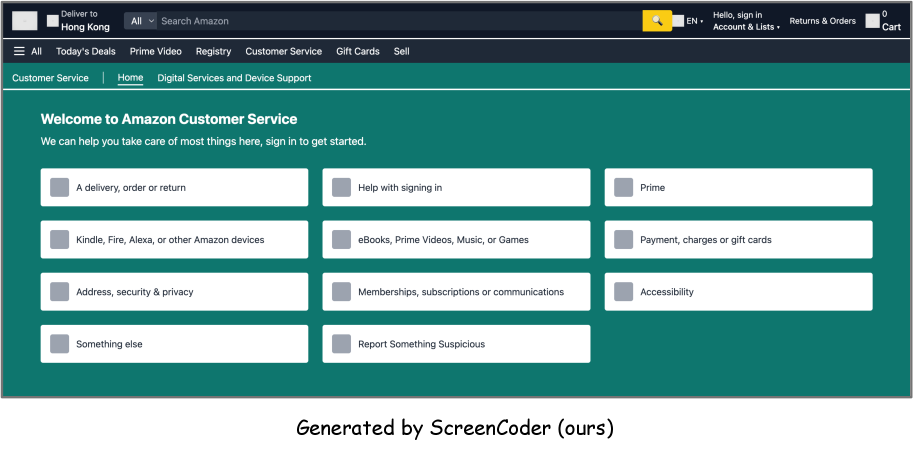Expand the All search category dropdown
Image resolution: width=913 pixels, height=452 pixels.
(142, 21)
